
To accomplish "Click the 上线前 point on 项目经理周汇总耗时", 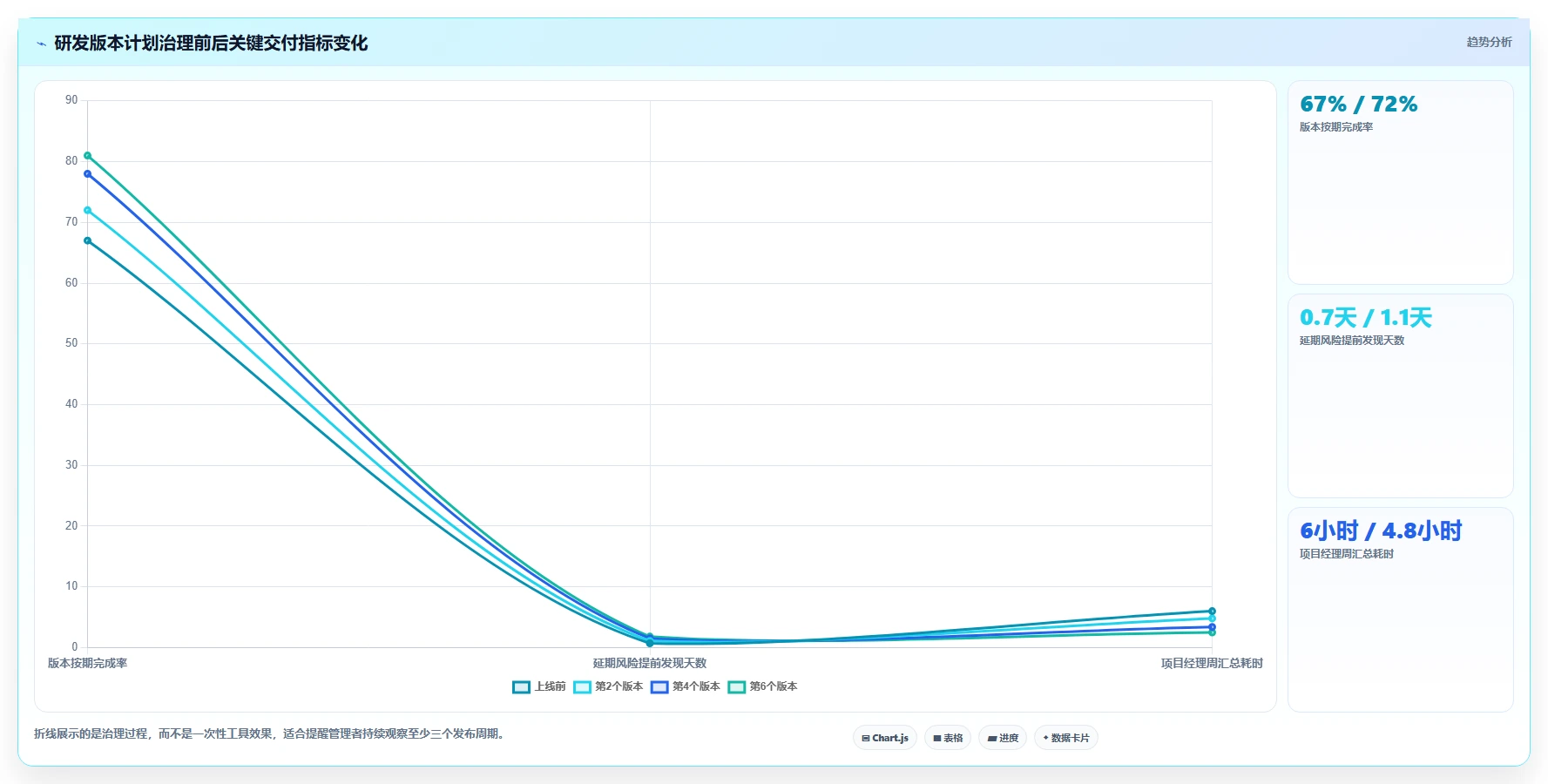I will [1212, 612].
